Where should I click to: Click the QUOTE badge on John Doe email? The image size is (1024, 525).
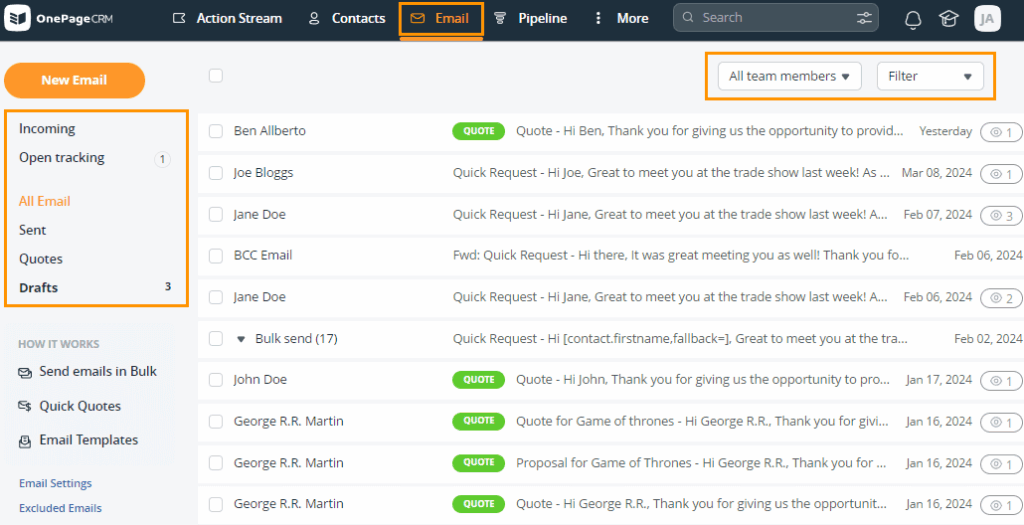479,380
